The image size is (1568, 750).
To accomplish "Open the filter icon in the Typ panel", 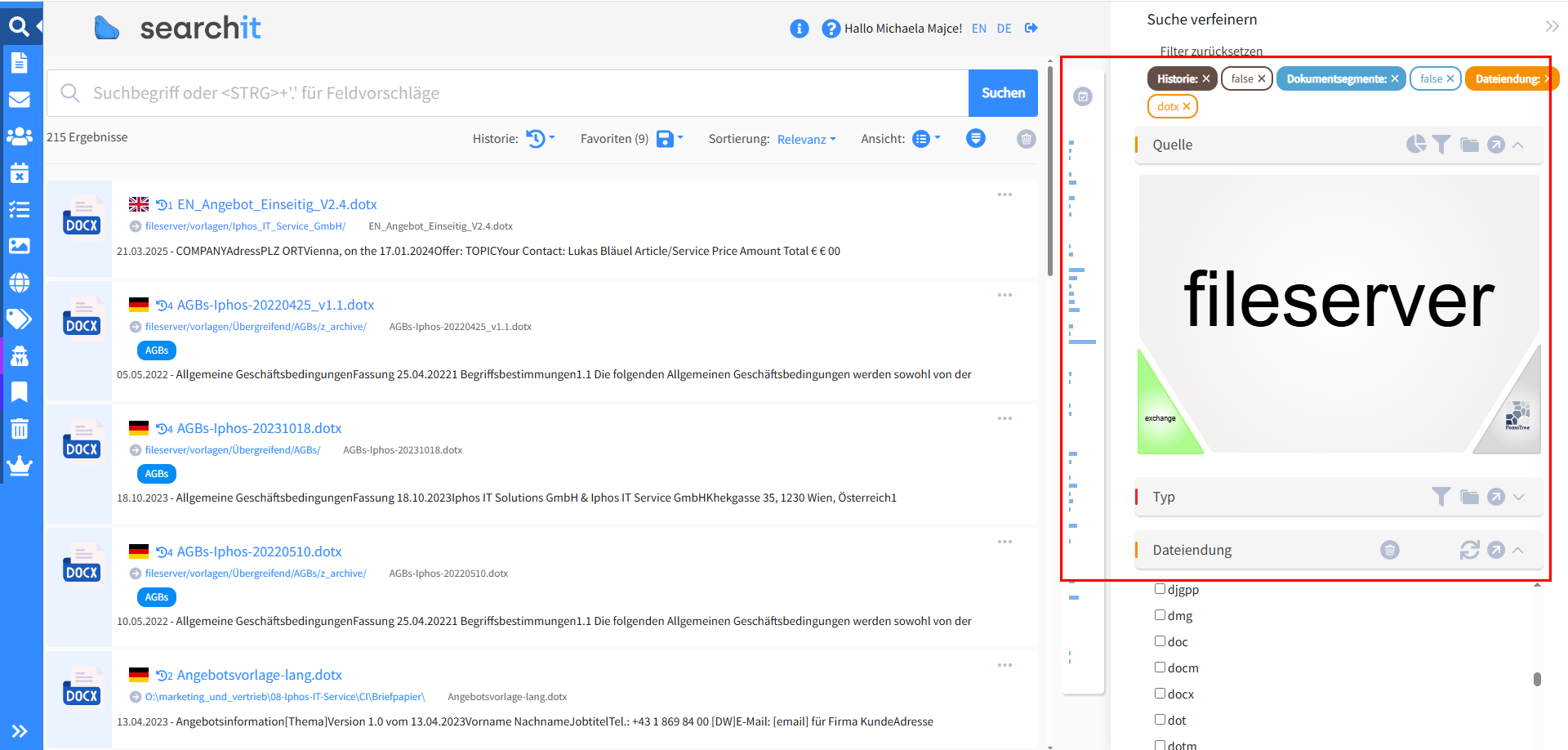I will click(1441, 496).
